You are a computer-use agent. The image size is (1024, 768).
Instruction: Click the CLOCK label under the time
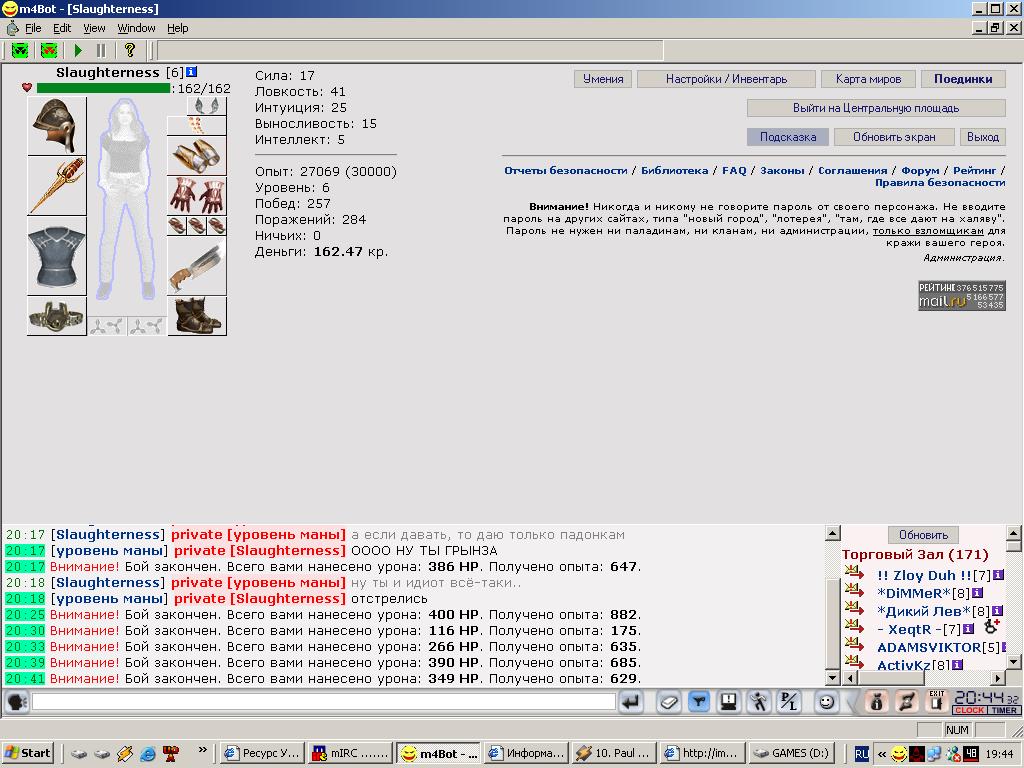[x=970, y=711]
